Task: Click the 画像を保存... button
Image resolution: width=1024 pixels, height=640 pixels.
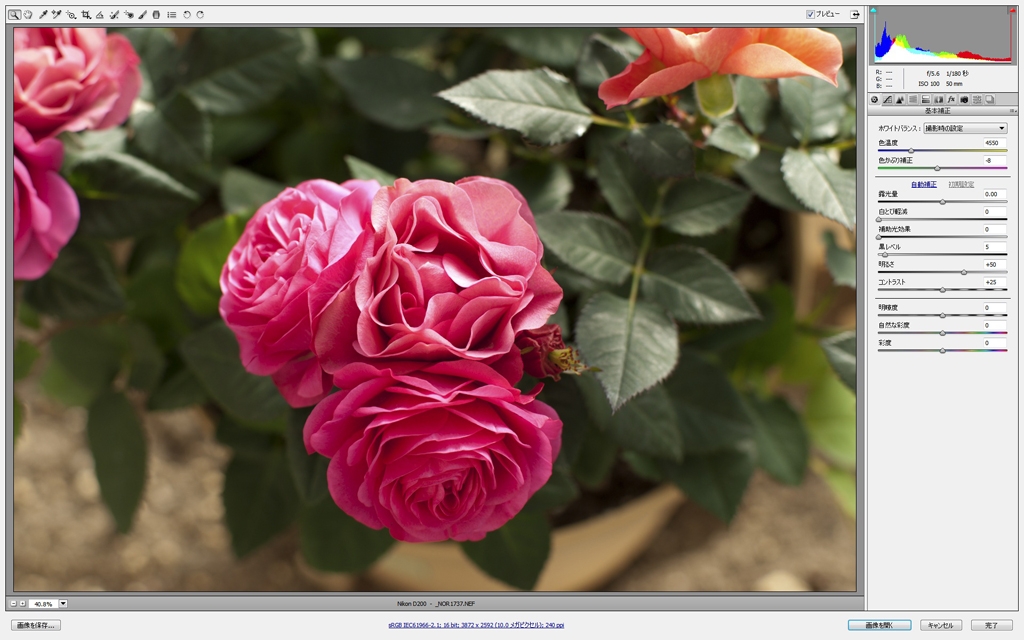Action: (x=36, y=625)
